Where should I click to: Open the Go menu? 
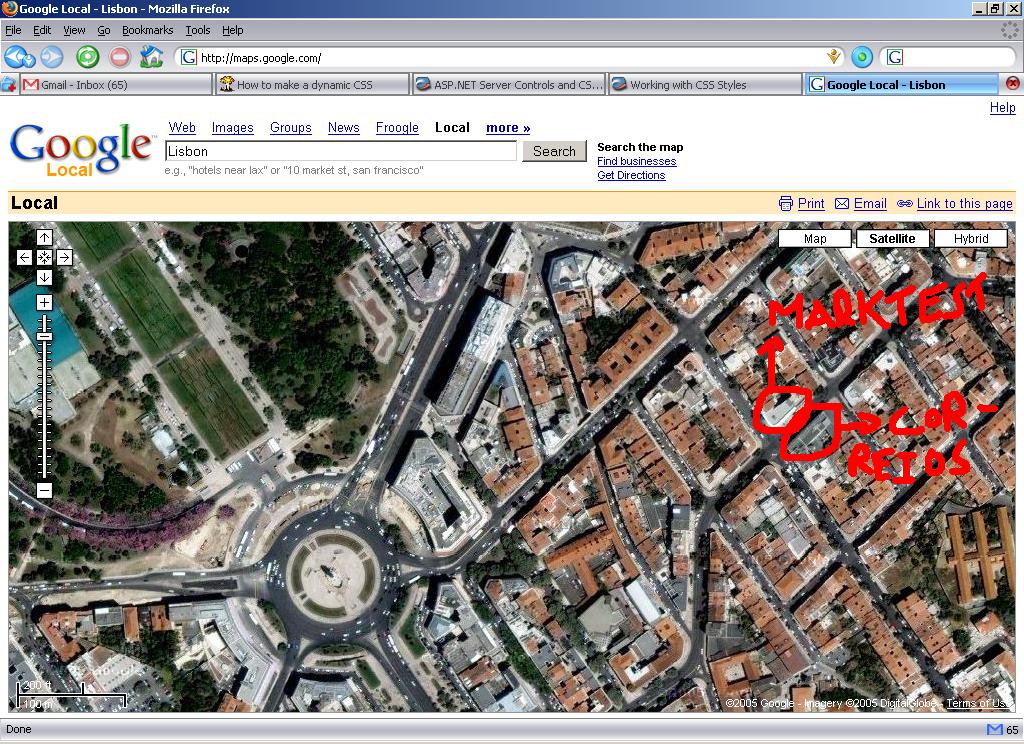tap(104, 30)
